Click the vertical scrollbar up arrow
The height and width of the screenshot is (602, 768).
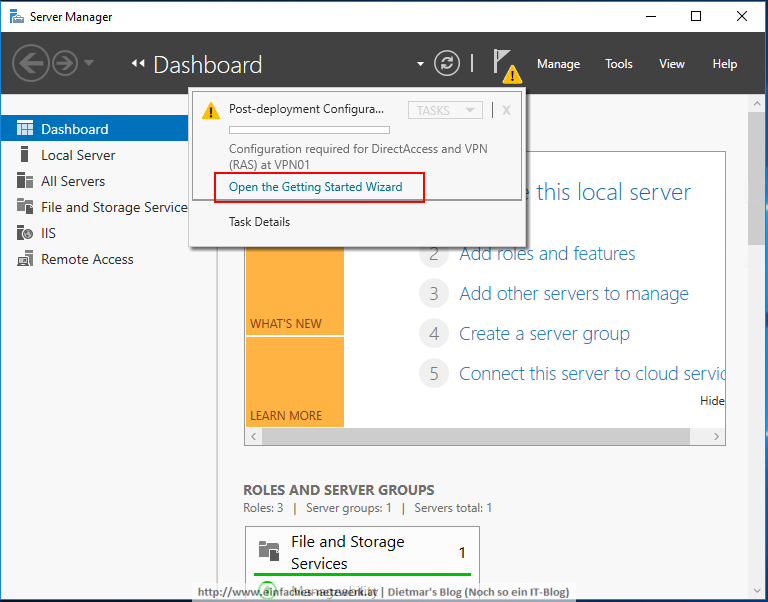click(x=757, y=104)
